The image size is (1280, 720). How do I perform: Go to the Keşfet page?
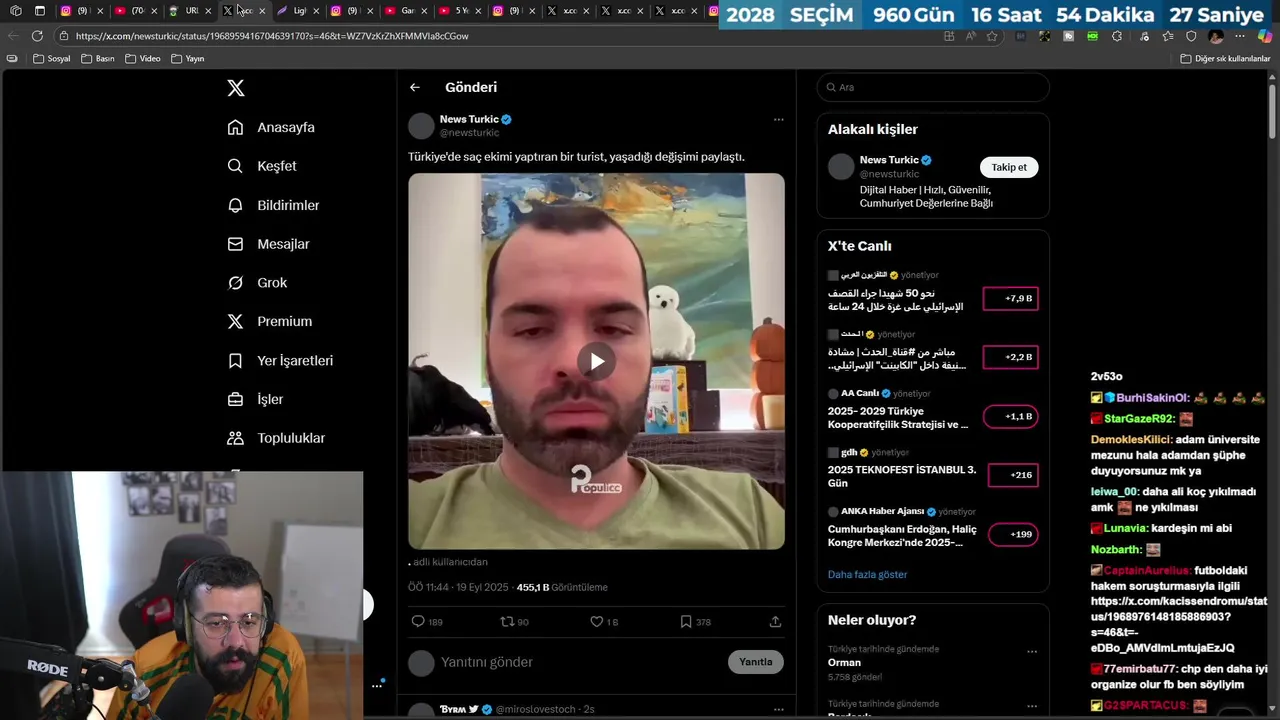pos(262,166)
